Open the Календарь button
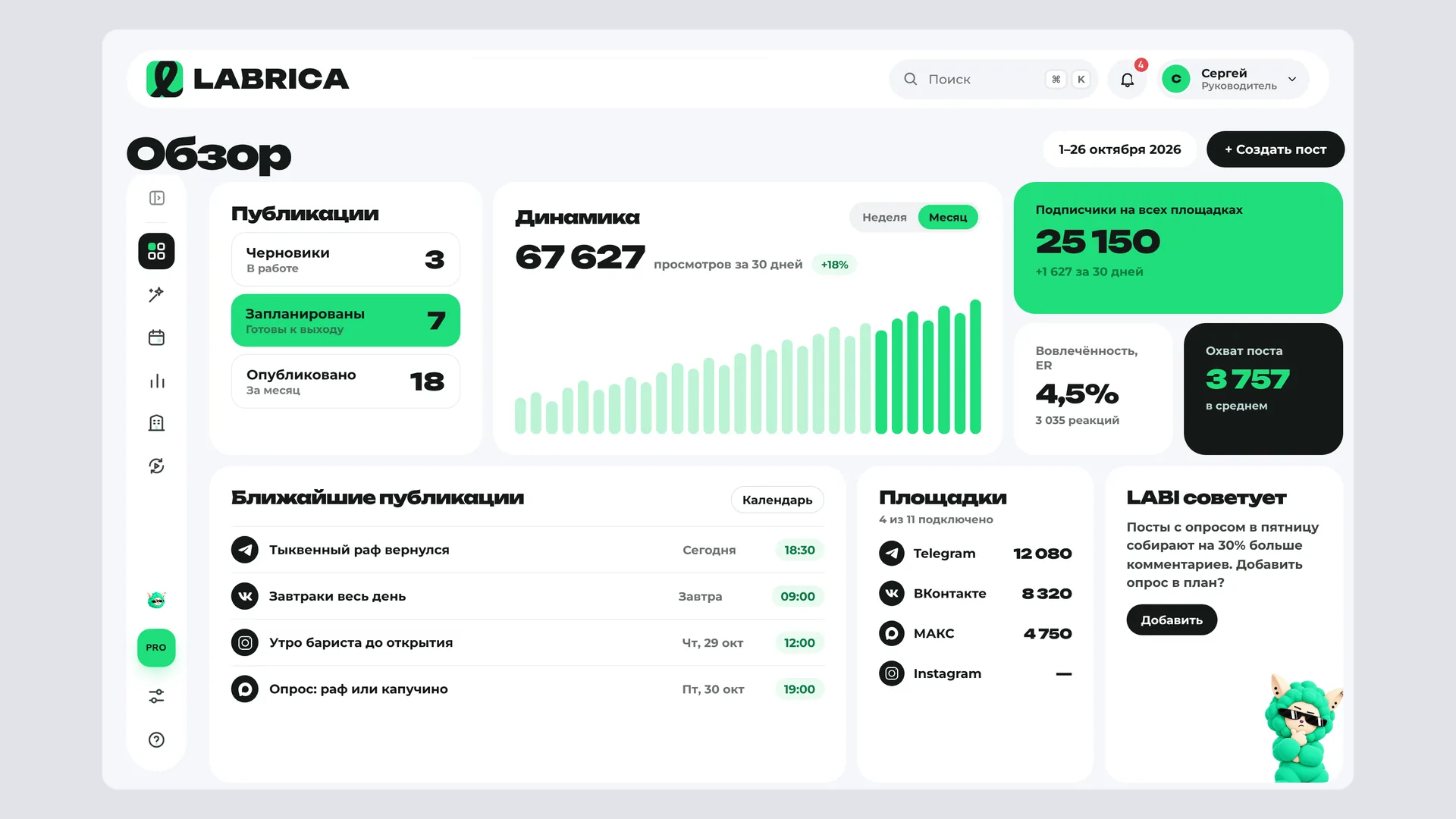Image resolution: width=1456 pixels, height=819 pixels. pyautogui.click(x=777, y=500)
